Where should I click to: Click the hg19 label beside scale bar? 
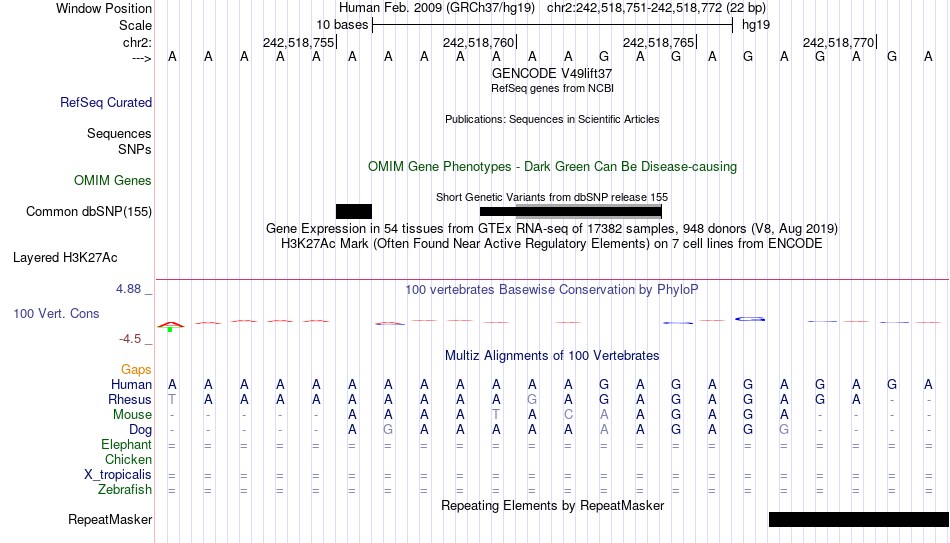coord(756,25)
